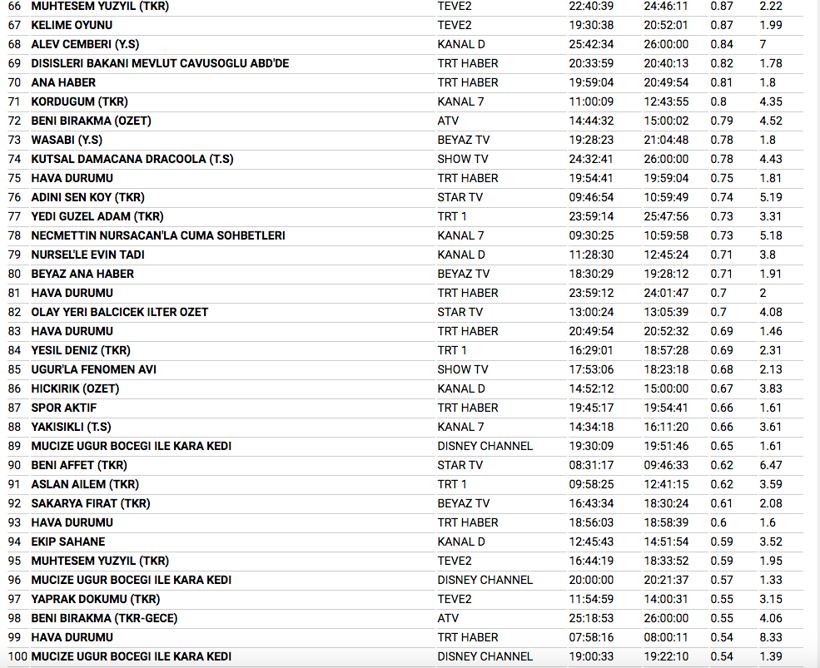The height and width of the screenshot is (668, 820).
Task: Click row number 100 in the list
Action: [x=15, y=656]
